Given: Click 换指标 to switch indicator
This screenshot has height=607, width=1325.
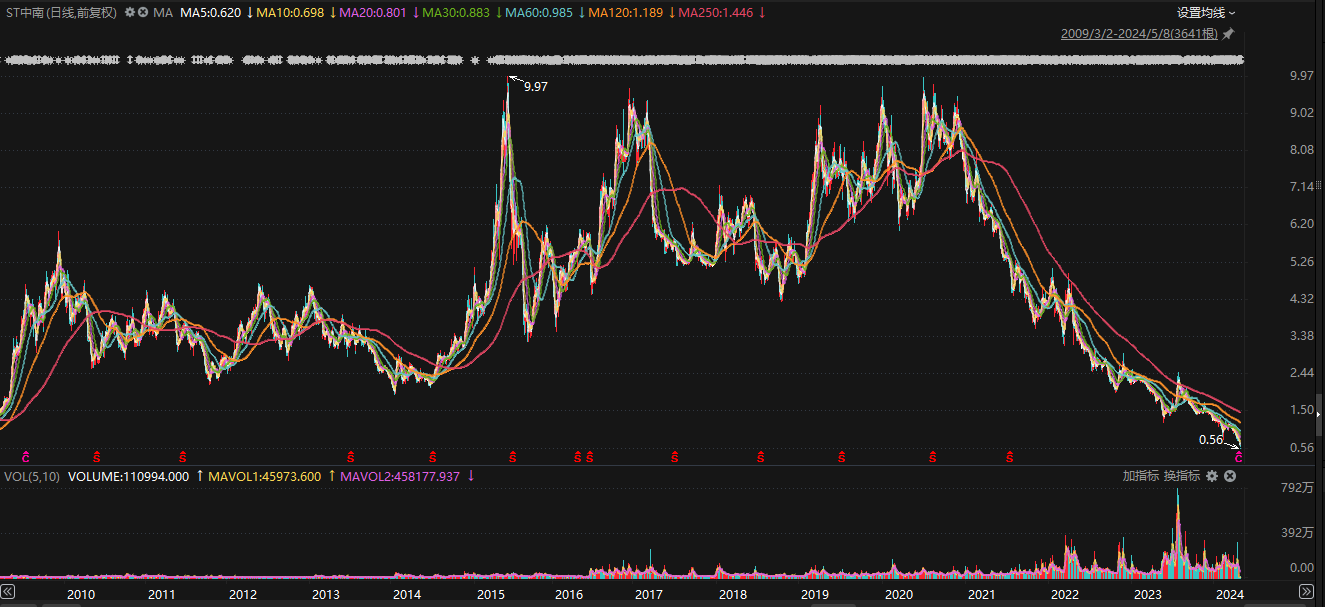Looking at the screenshot, I should tap(1181, 476).
